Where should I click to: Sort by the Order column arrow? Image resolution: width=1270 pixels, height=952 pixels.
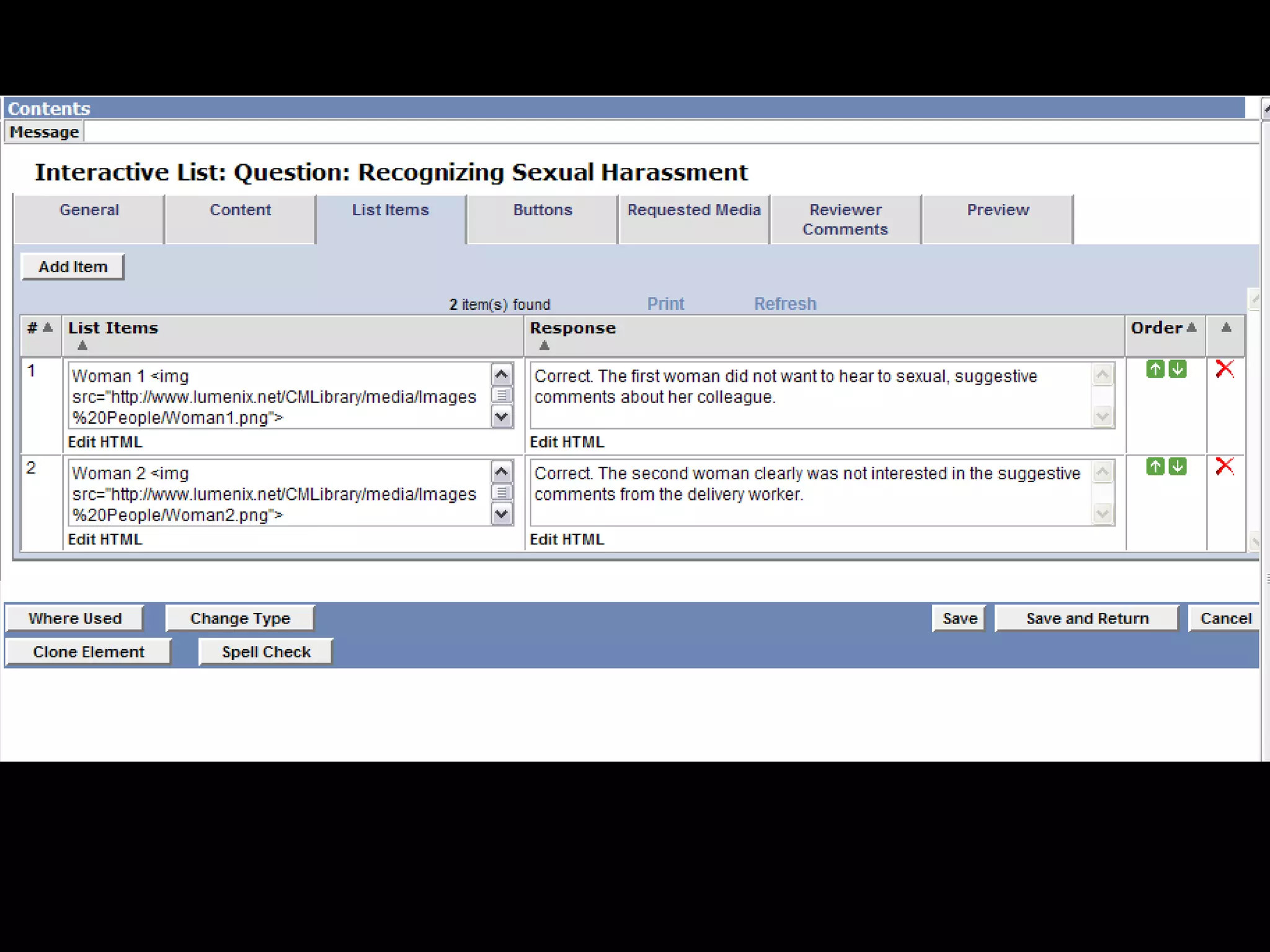click(x=1191, y=327)
